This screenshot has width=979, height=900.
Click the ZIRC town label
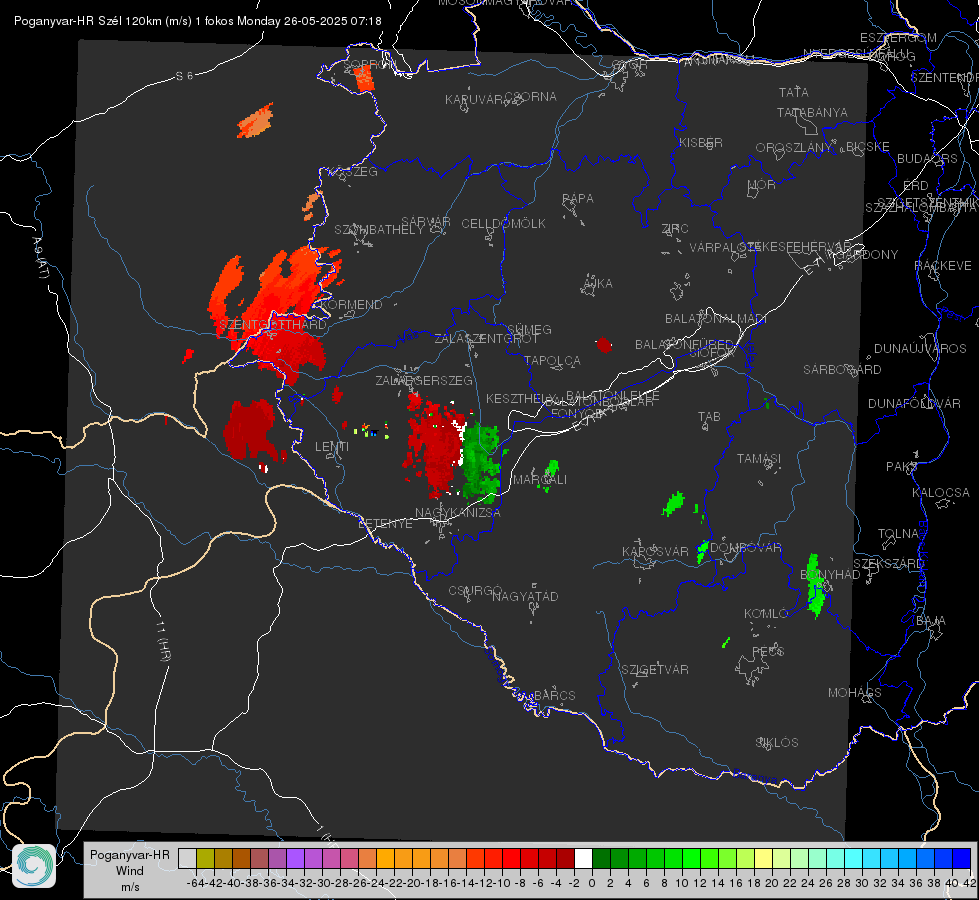(675, 229)
